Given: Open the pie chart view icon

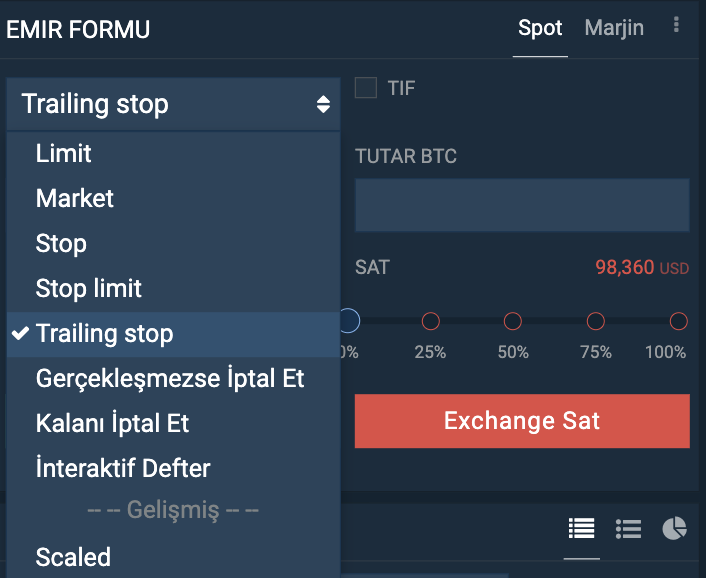Looking at the screenshot, I should pyautogui.click(x=674, y=528).
